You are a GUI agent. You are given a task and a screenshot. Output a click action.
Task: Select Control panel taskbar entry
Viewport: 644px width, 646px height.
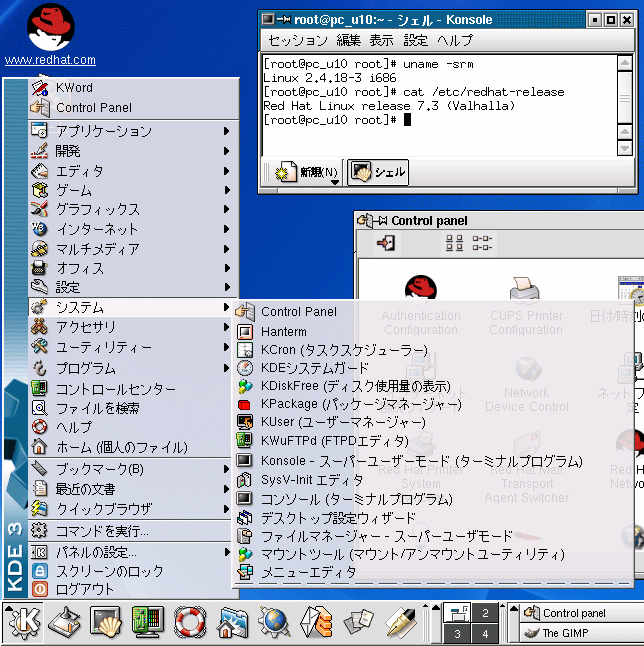click(581, 613)
